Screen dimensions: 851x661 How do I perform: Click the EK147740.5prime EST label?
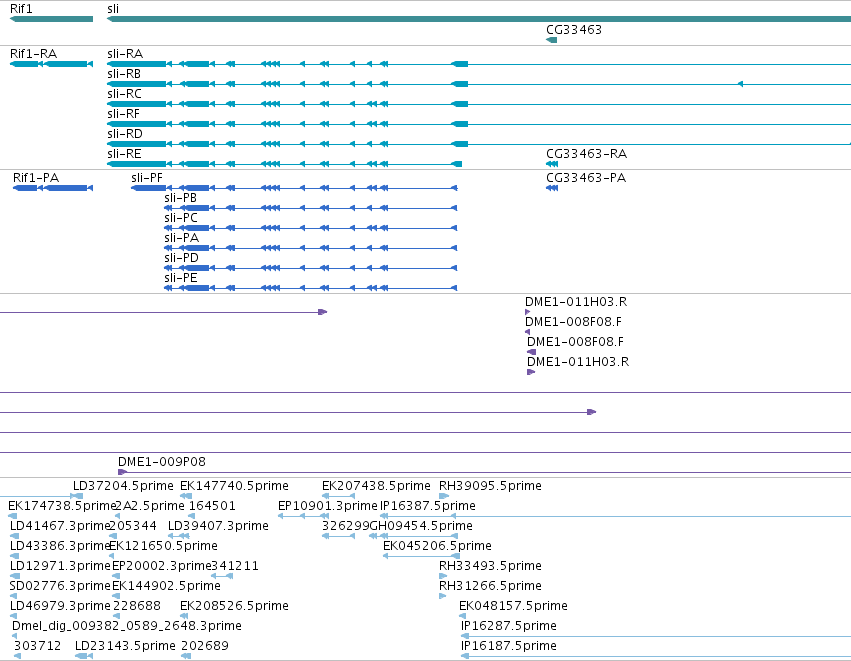point(234,486)
